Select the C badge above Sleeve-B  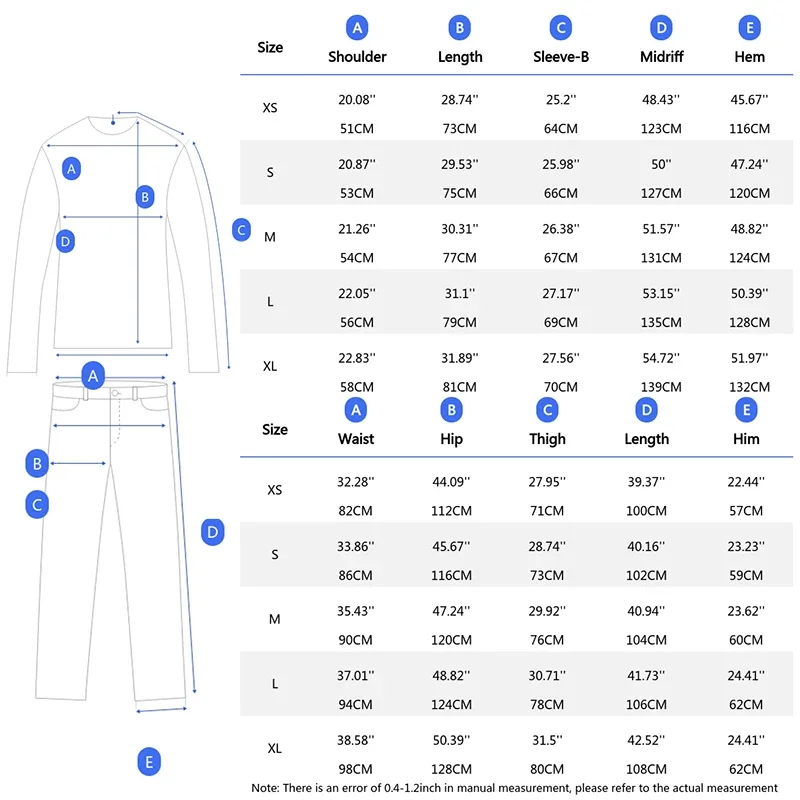coord(561,28)
